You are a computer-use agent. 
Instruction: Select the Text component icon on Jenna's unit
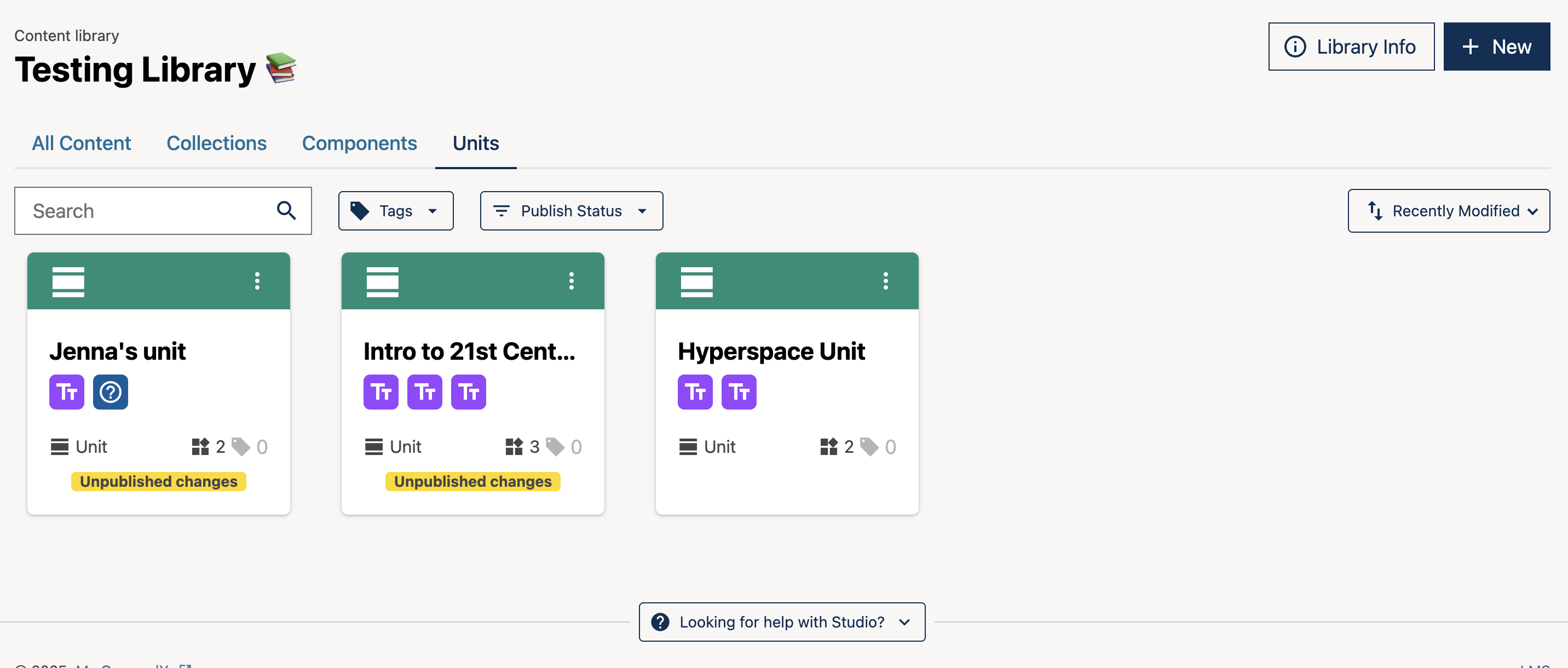tap(66, 392)
